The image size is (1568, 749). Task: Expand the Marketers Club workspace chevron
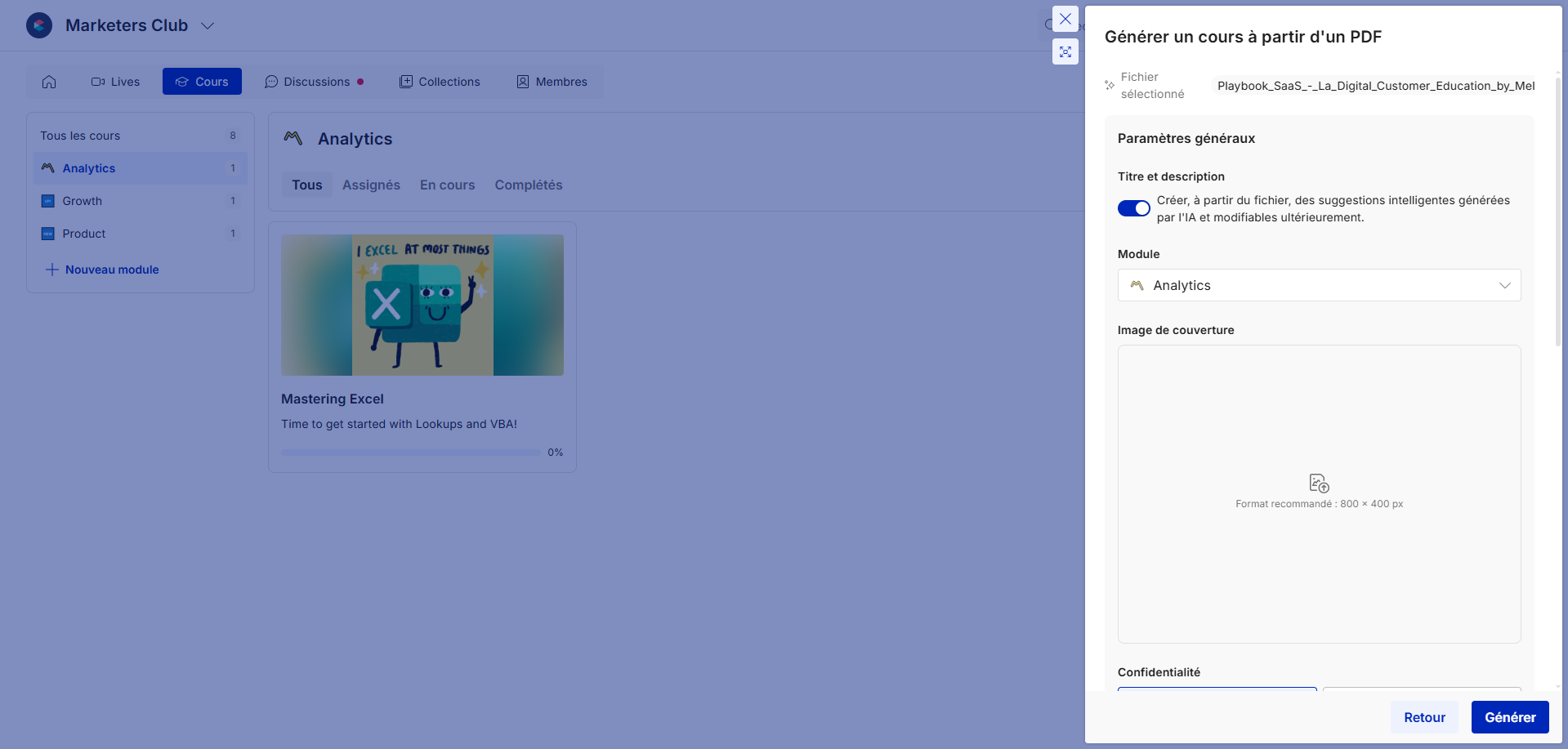pyautogui.click(x=208, y=26)
